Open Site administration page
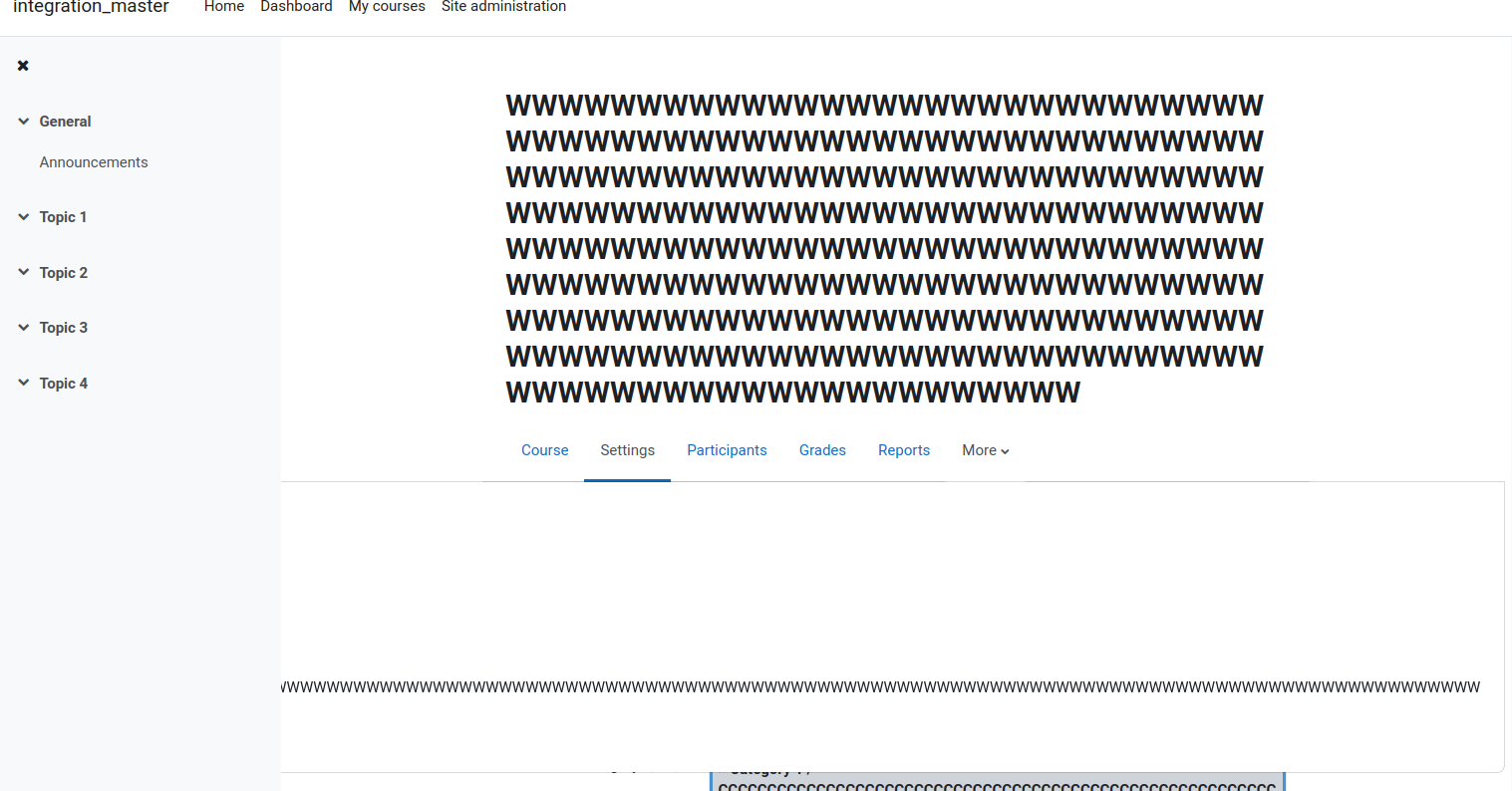Viewport: 1512px width, 791px height. [x=504, y=7]
